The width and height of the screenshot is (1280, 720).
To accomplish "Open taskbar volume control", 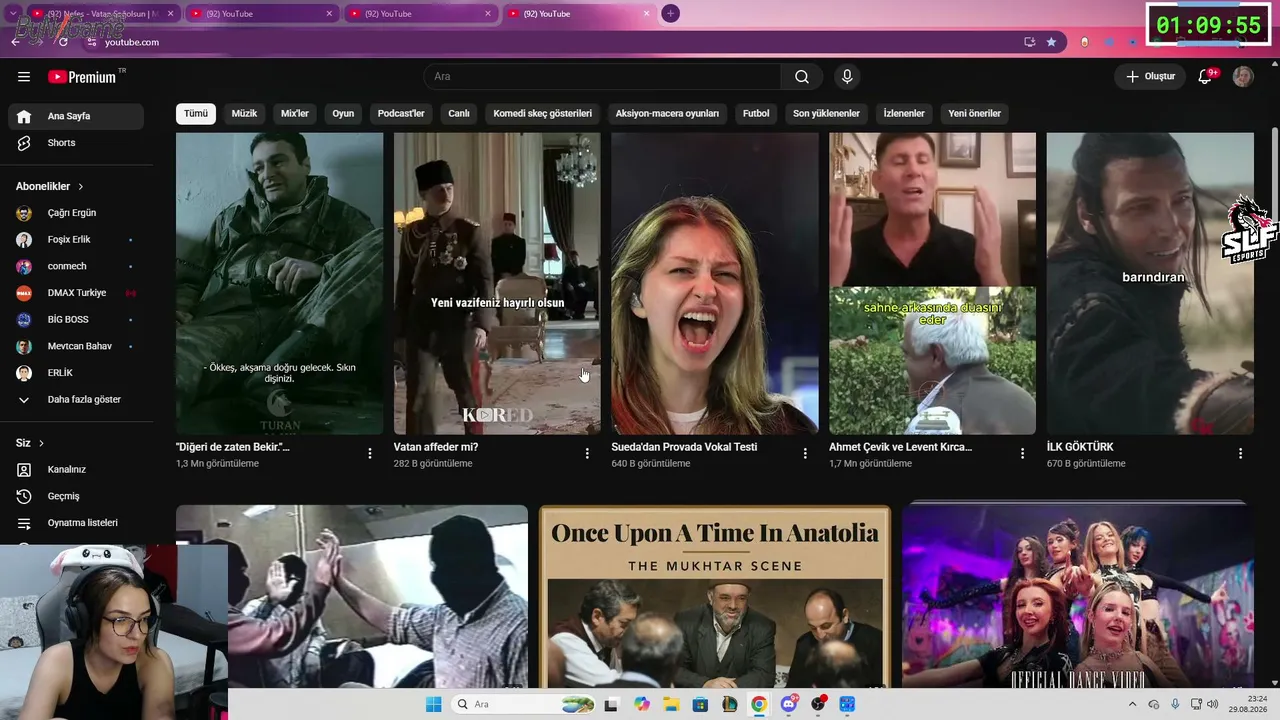I will (1213, 704).
